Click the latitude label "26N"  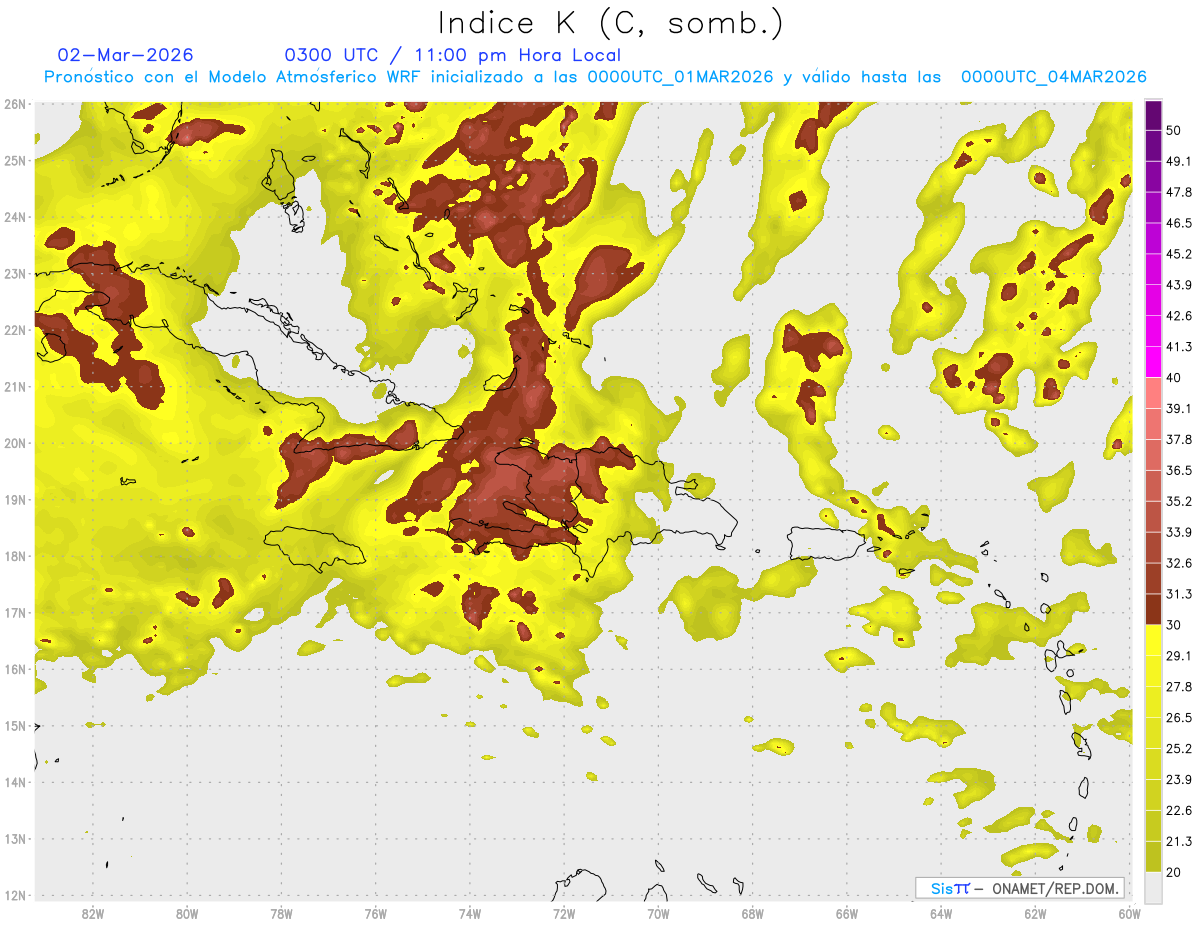(15, 104)
